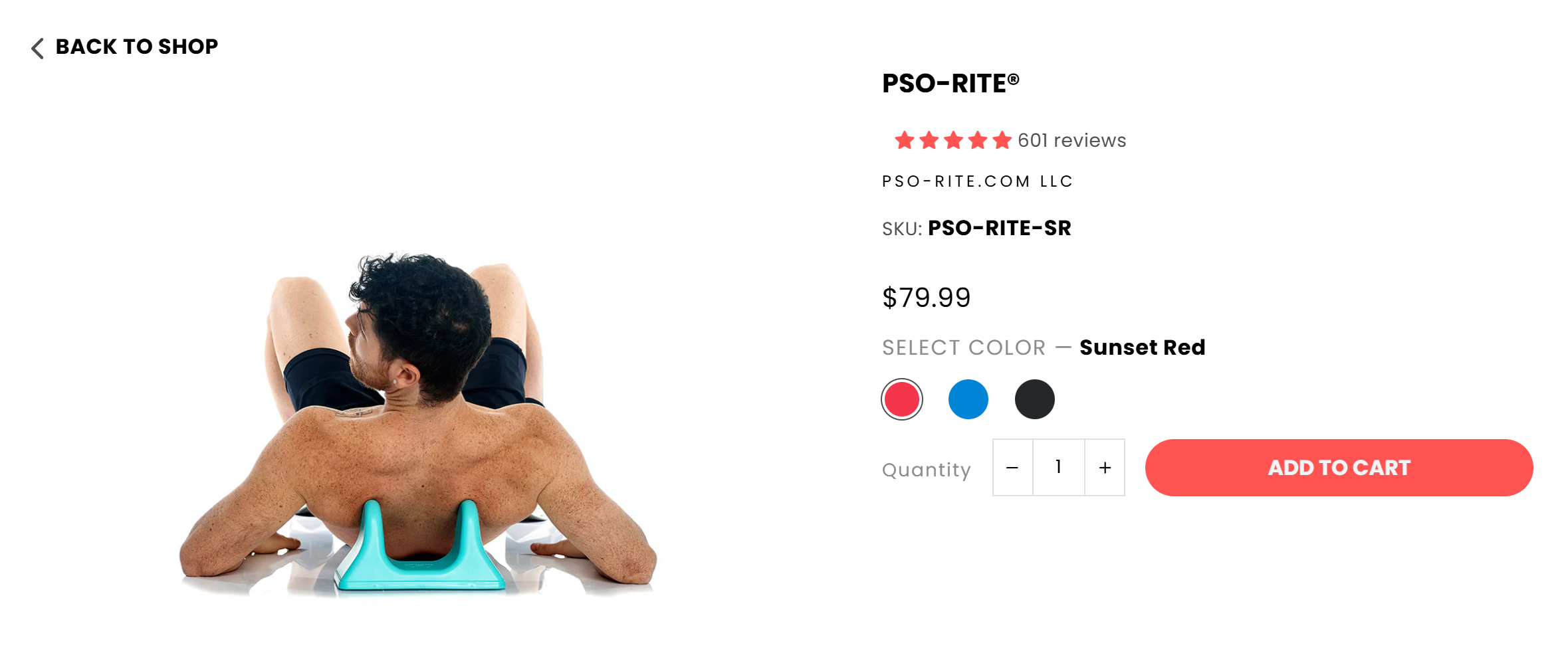Add the PSO-RITE to cart
1568x671 pixels.
coord(1339,468)
